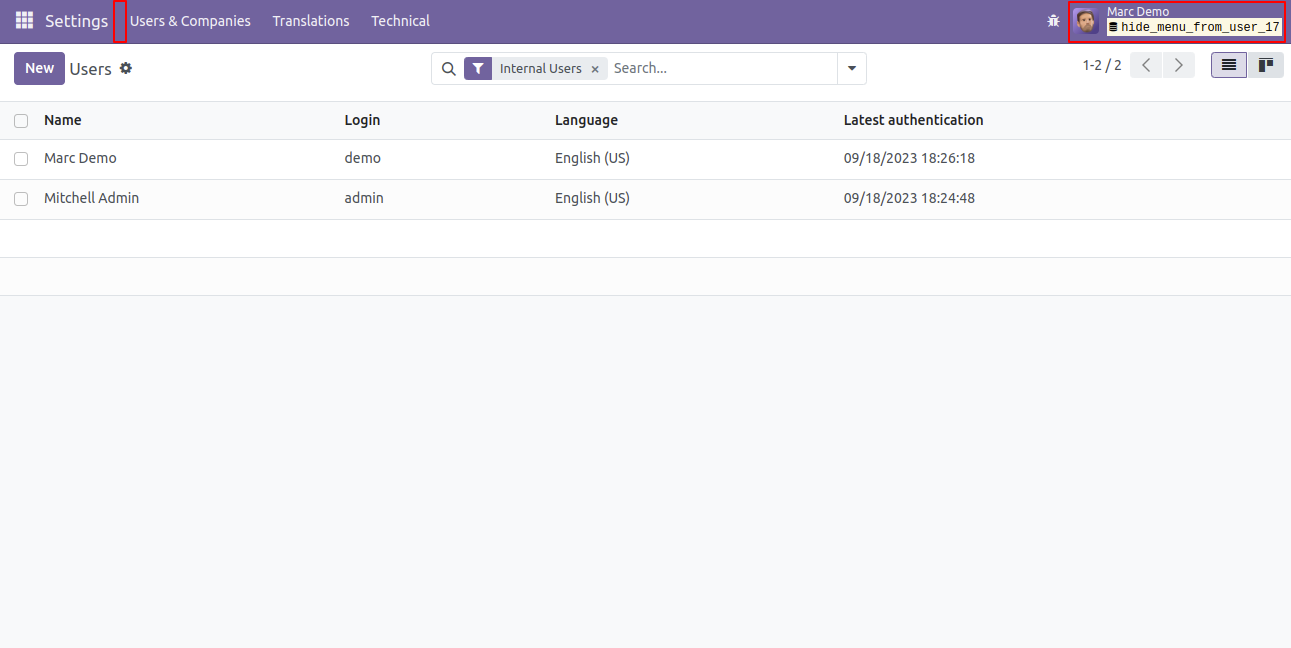Switch to kanban view

(x=1266, y=65)
